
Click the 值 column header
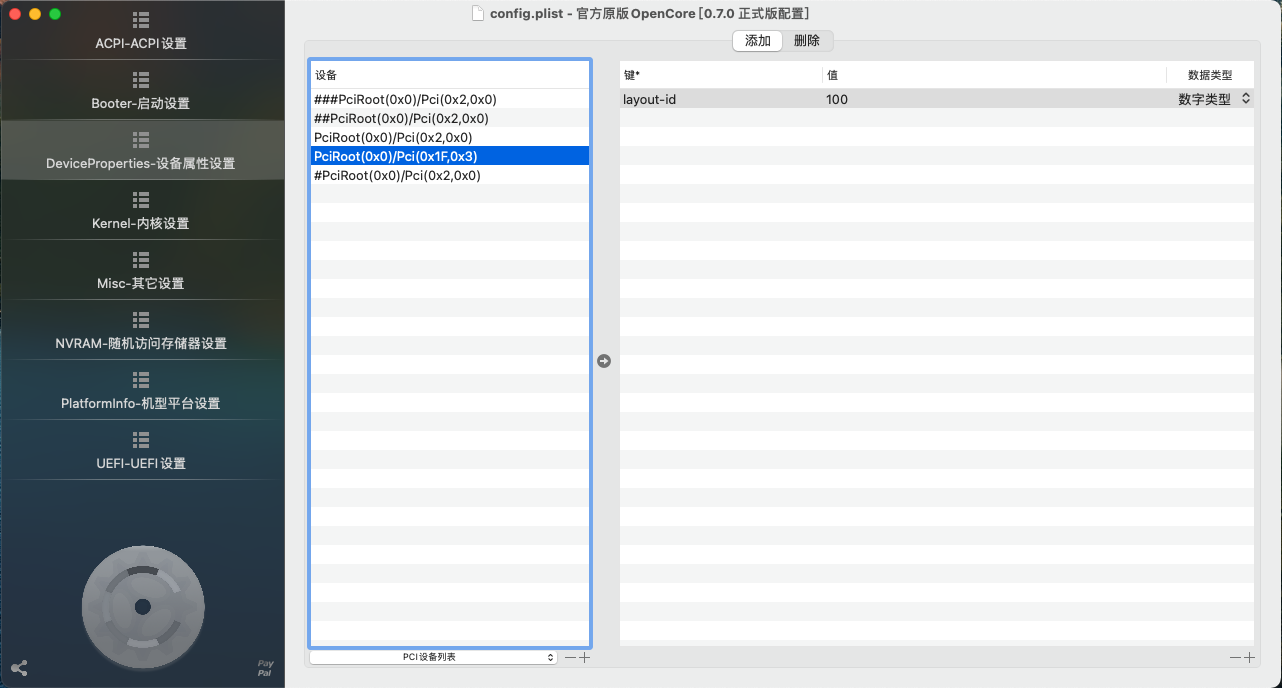995,75
